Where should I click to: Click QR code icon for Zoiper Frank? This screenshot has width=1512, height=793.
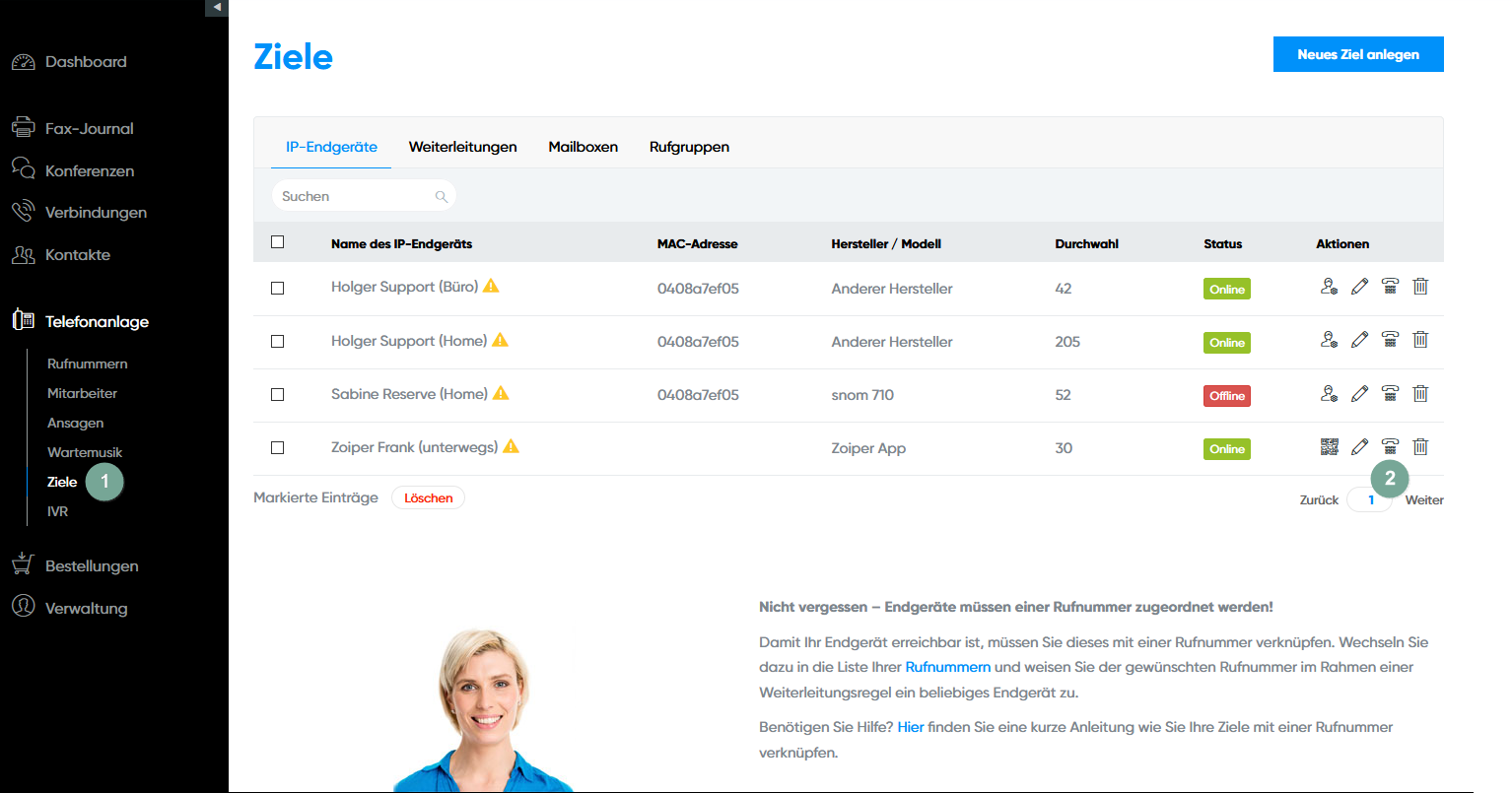click(1330, 447)
